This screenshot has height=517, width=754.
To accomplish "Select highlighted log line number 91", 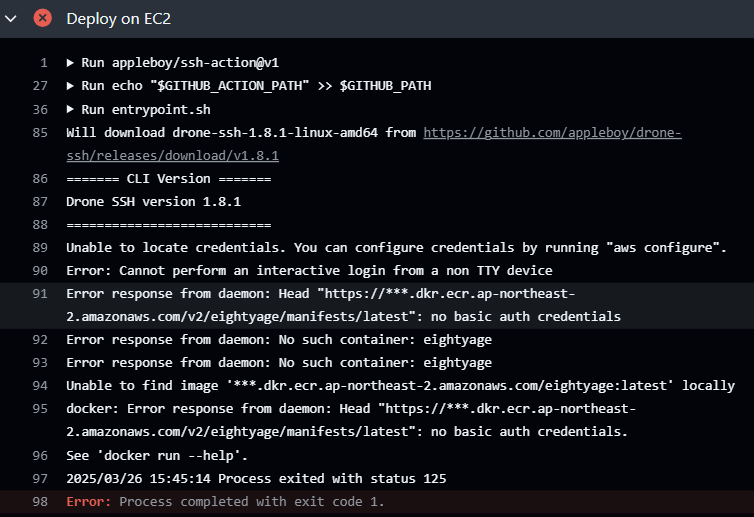I will point(40,294).
